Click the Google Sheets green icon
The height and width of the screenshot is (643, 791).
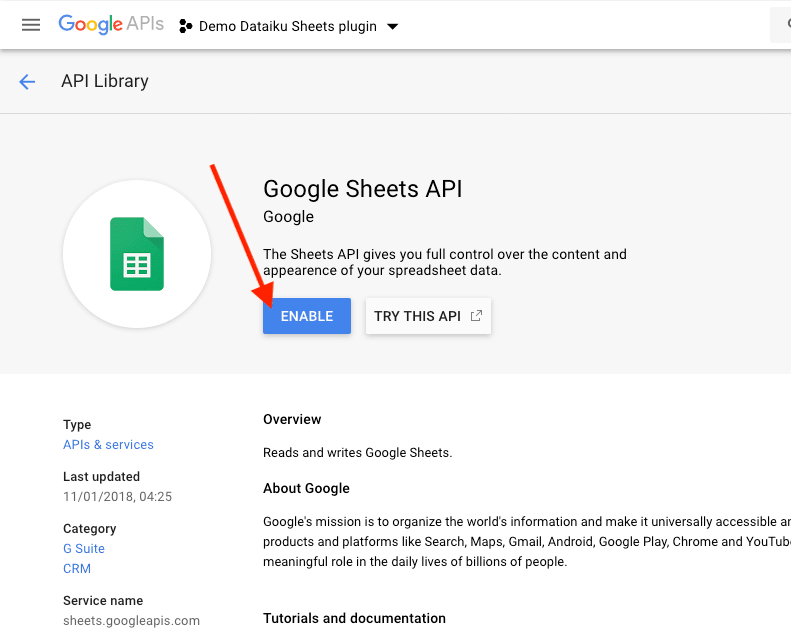(137, 254)
